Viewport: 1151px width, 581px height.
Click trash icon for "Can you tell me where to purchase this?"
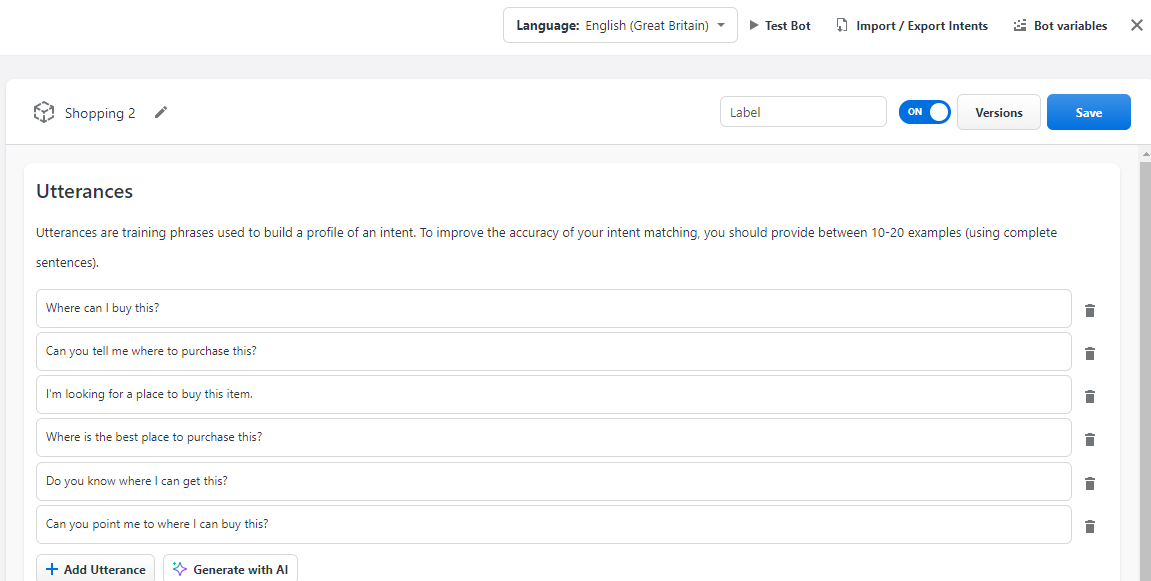click(1090, 353)
